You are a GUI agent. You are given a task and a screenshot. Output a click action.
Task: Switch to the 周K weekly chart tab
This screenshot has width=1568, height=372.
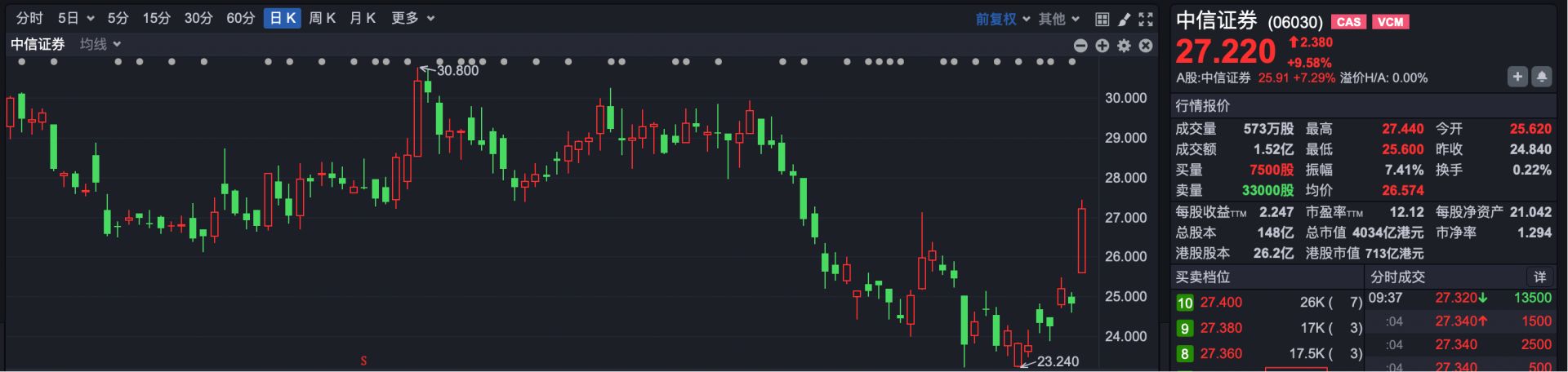tap(322, 18)
